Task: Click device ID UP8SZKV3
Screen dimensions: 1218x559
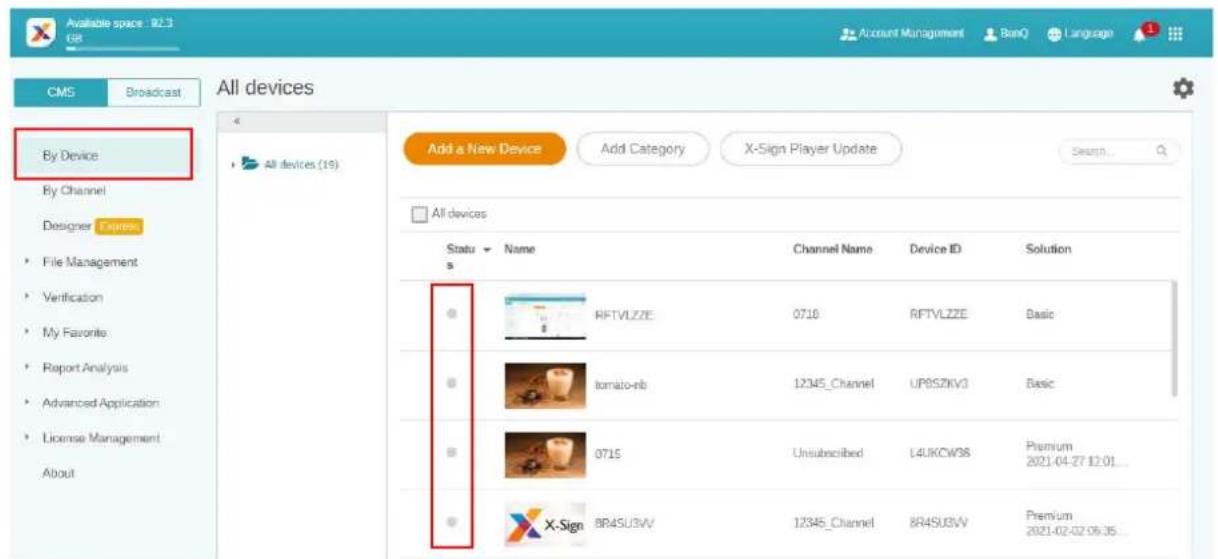Action: [940, 384]
